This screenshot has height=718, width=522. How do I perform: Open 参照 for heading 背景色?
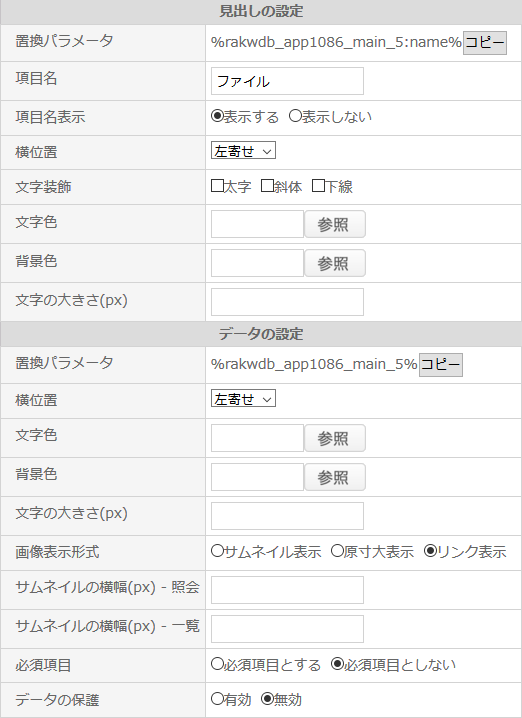[335, 263]
